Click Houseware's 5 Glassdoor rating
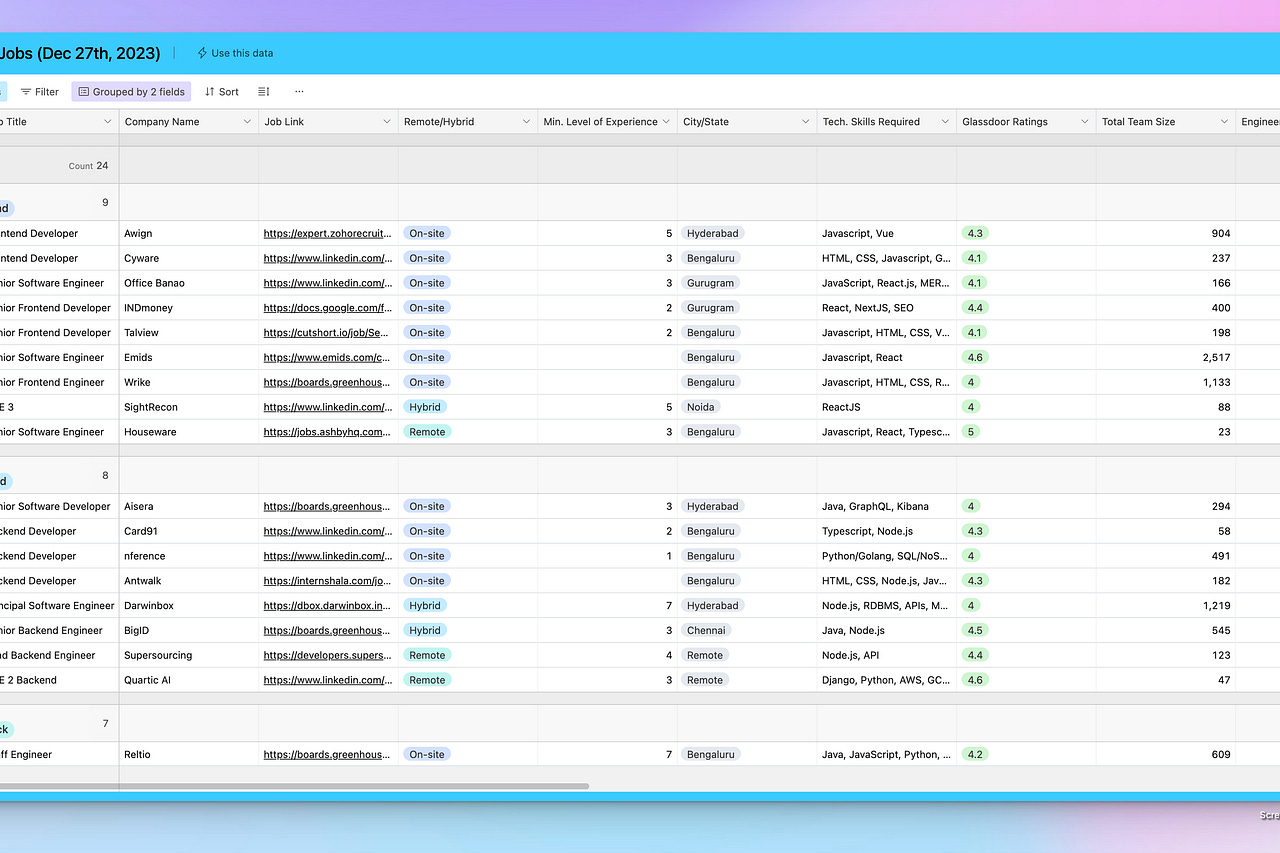 coord(971,432)
